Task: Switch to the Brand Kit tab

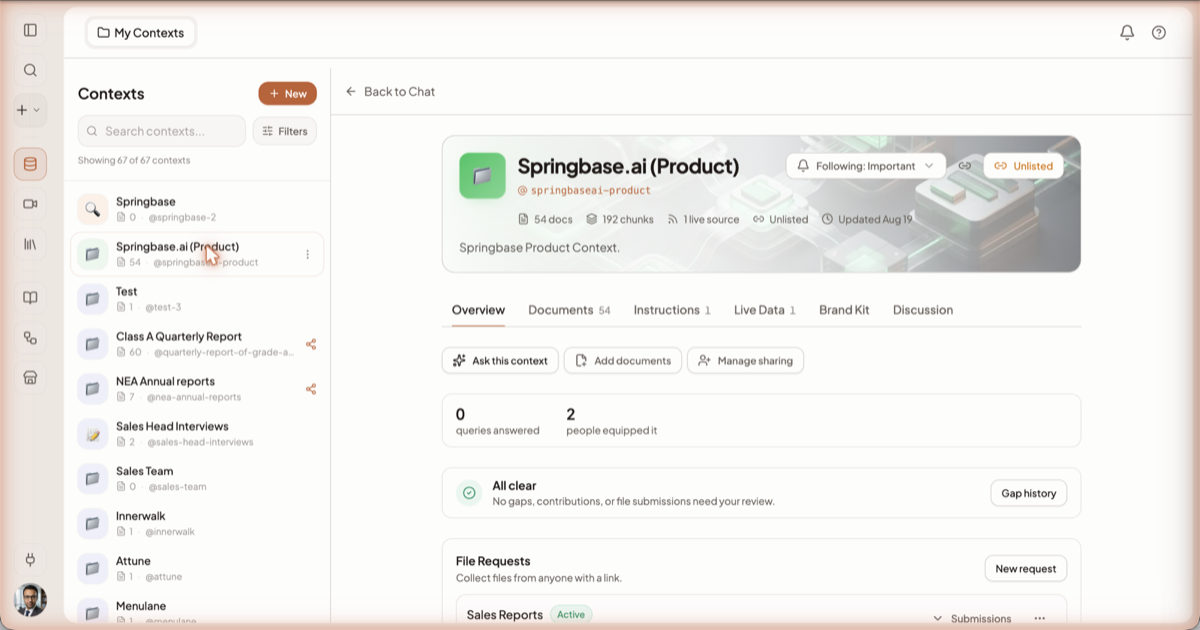Action: [844, 310]
